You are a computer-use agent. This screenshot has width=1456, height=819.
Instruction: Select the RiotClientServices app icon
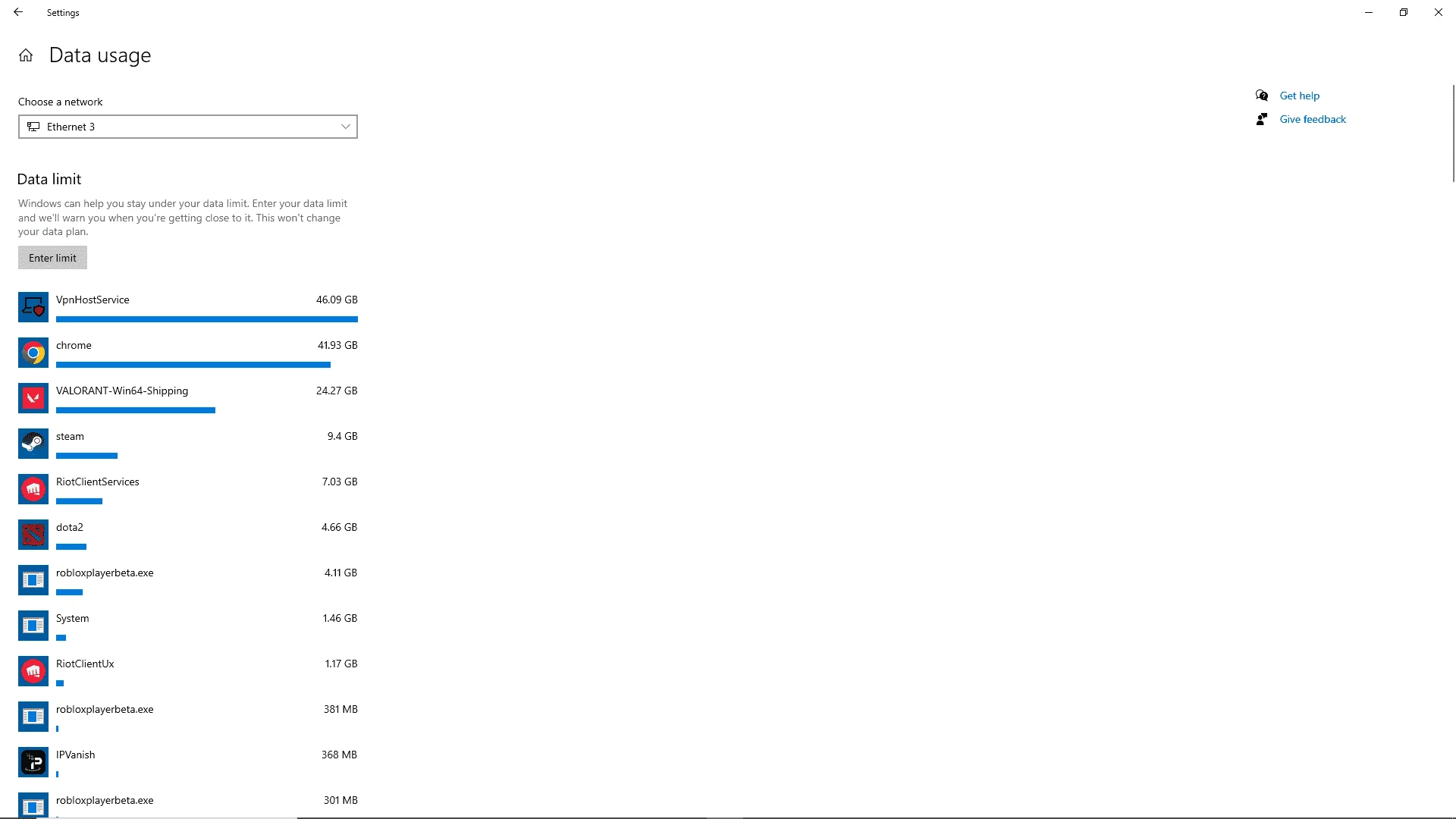[33, 489]
